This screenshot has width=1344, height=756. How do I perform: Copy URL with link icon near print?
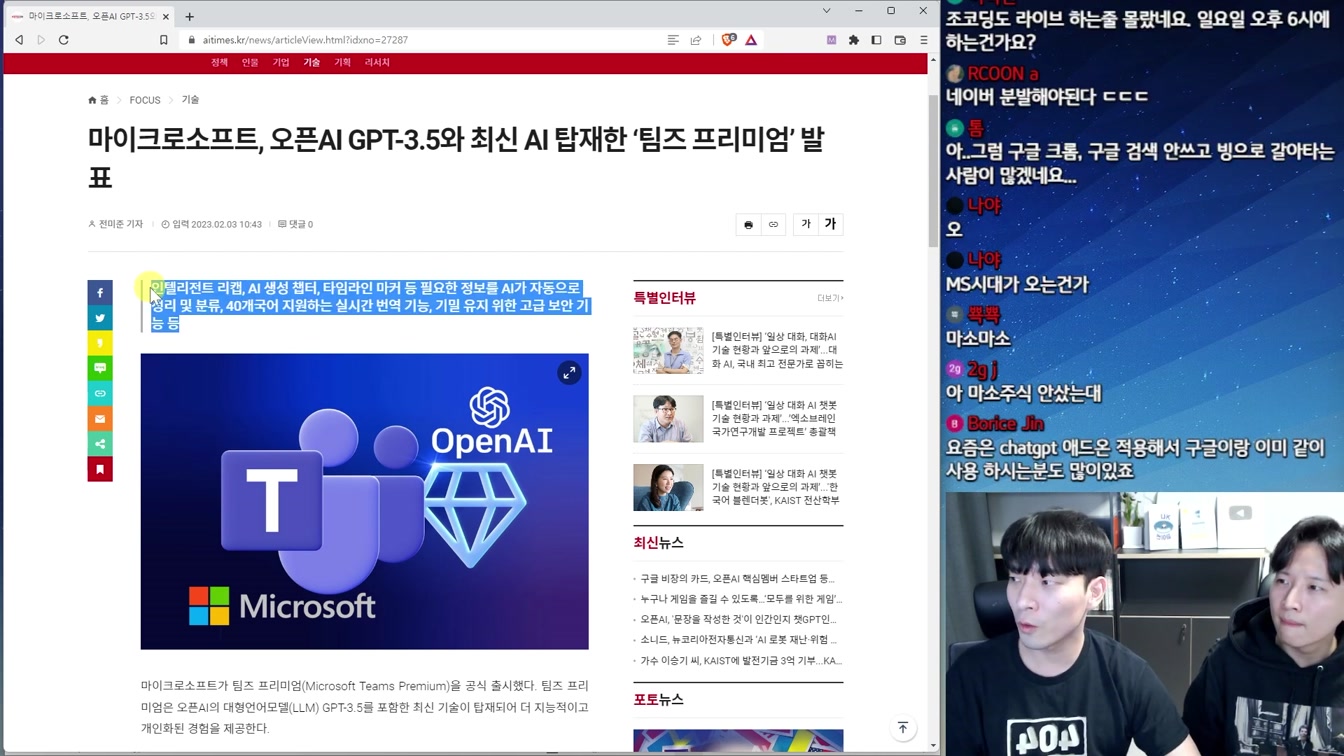[x=773, y=225]
